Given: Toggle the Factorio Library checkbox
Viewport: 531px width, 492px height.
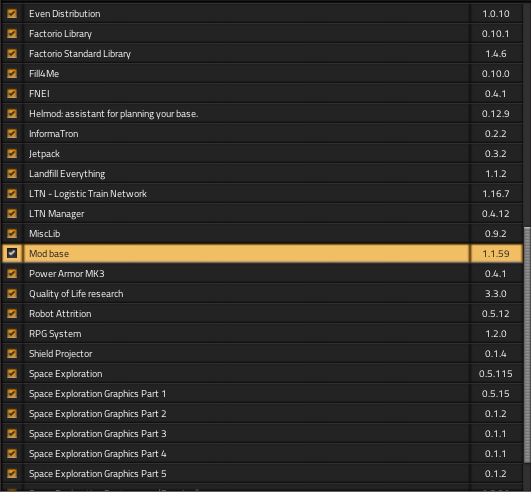Looking at the screenshot, I should pyautogui.click(x=12, y=34).
